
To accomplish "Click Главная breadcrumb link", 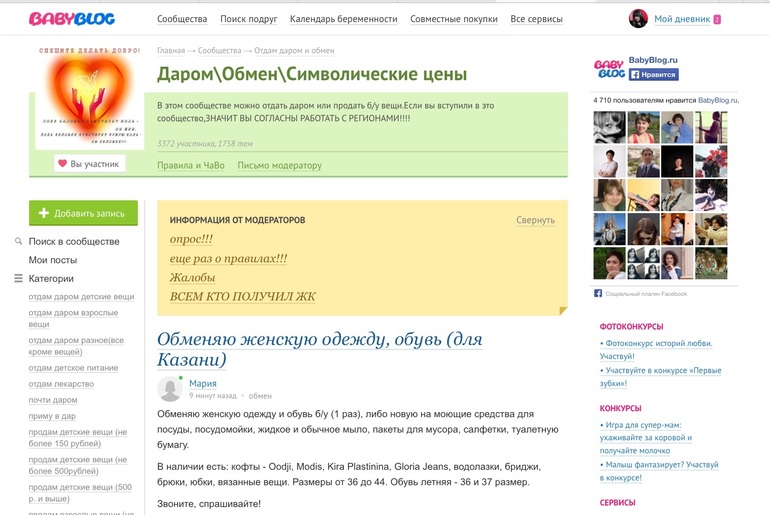I will click(171, 51).
